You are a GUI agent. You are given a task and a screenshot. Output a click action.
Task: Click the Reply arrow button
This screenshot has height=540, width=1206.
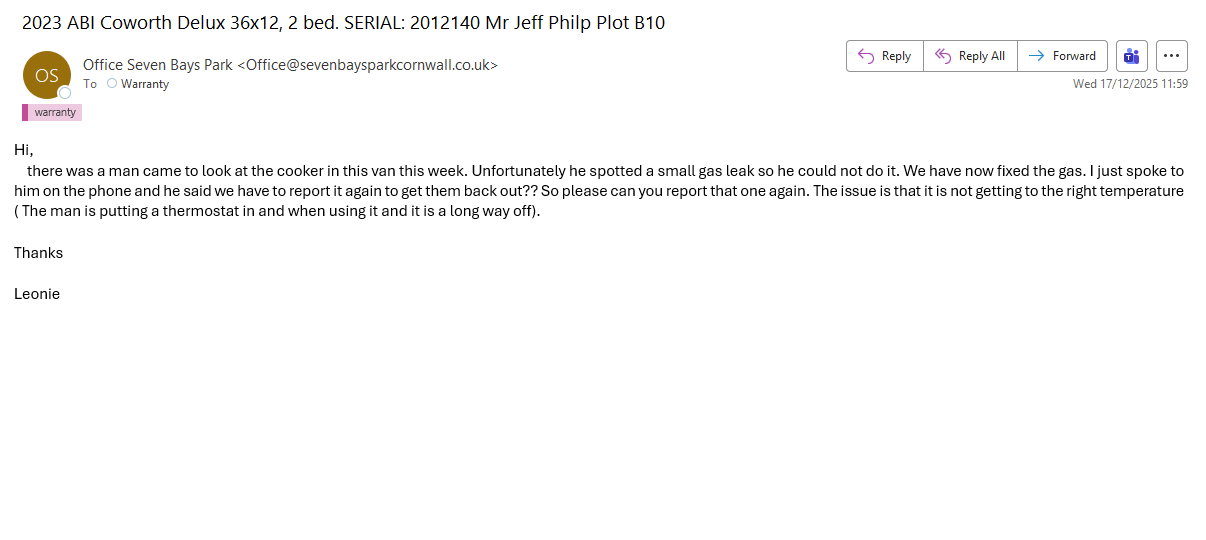[885, 56]
